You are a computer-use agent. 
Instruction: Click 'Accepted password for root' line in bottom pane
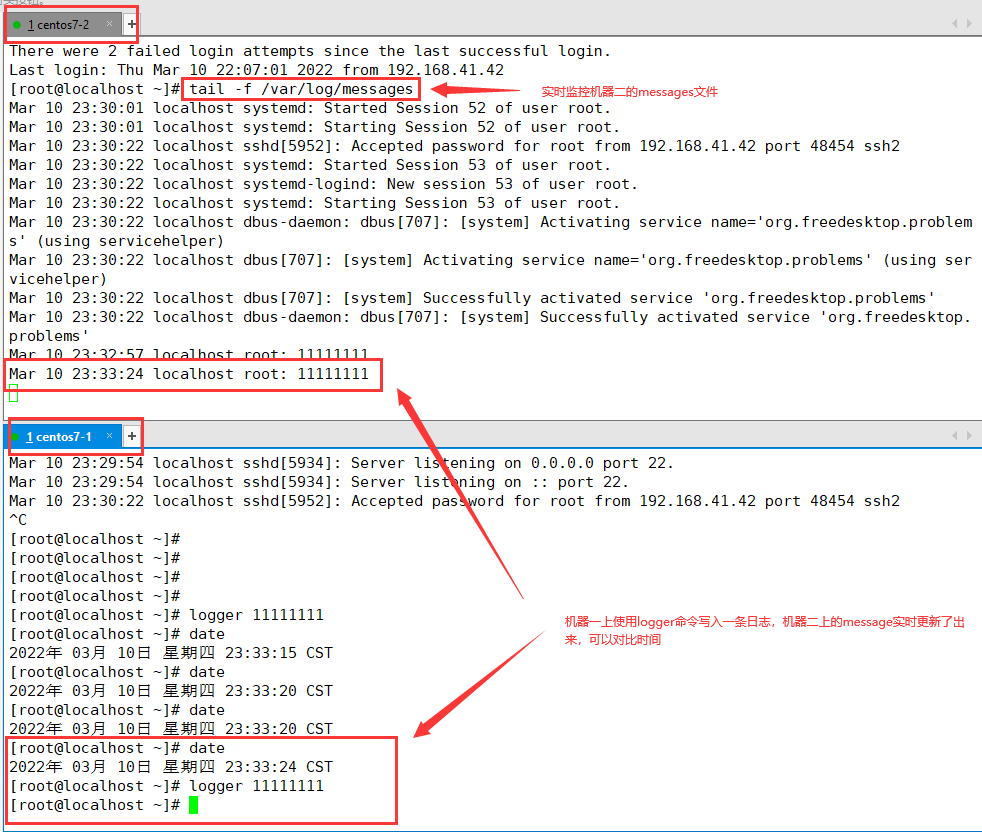[454, 501]
